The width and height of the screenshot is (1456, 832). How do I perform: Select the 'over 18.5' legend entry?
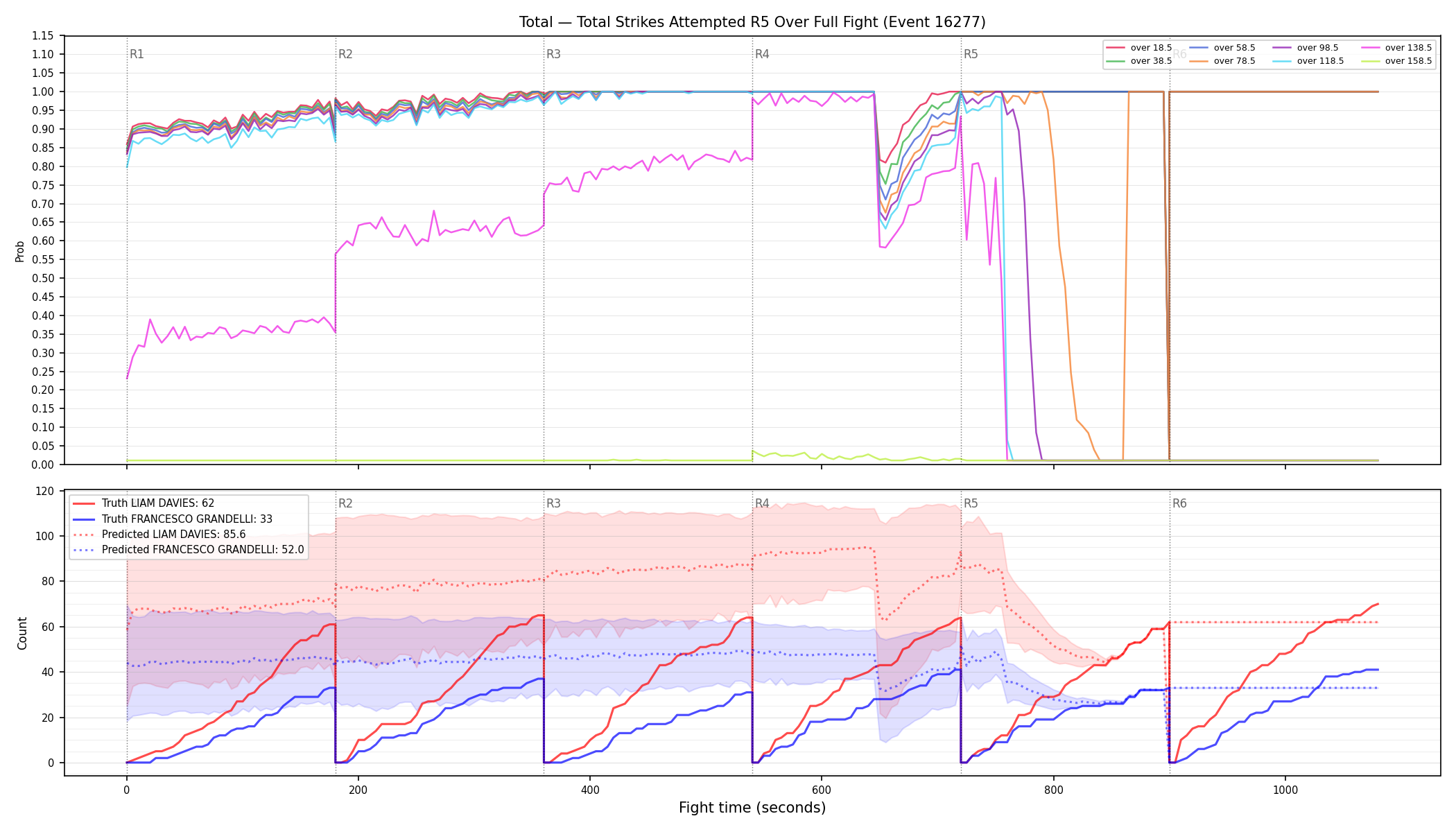pyautogui.click(x=1139, y=48)
